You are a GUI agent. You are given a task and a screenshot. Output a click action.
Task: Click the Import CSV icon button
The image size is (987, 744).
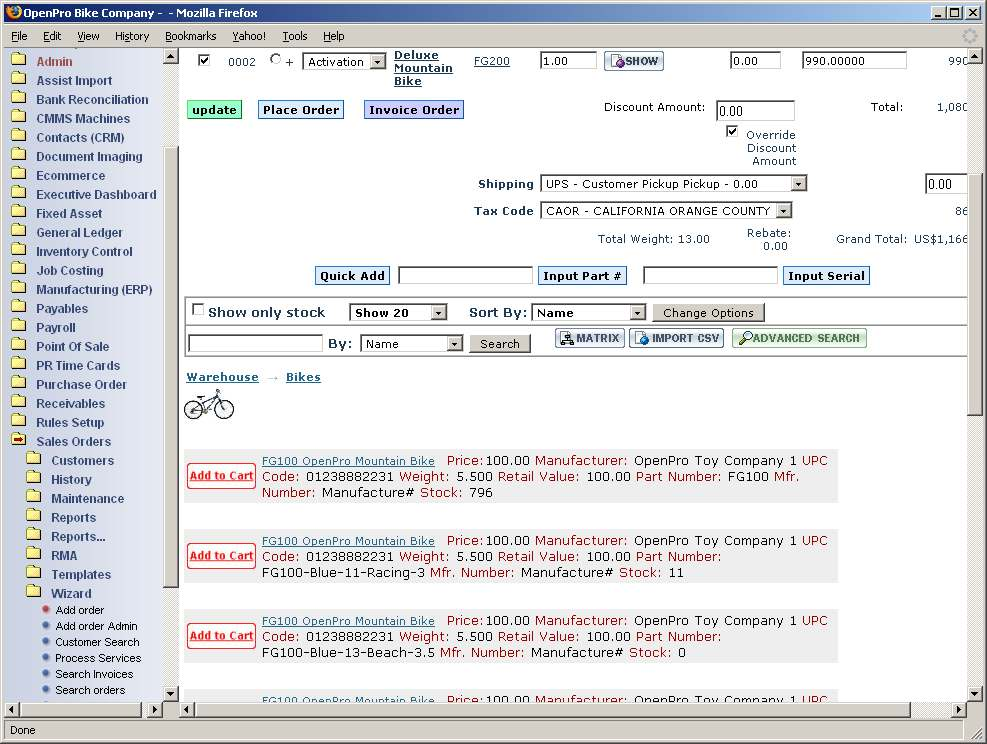coord(677,339)
